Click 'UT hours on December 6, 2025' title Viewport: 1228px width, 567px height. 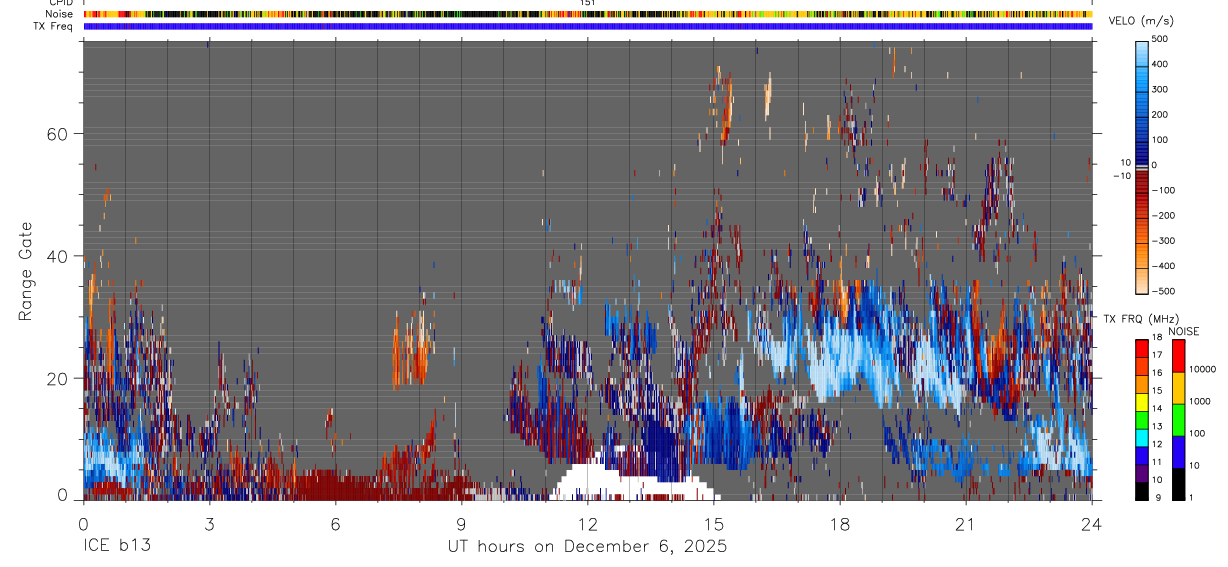[x=587, y=547]
